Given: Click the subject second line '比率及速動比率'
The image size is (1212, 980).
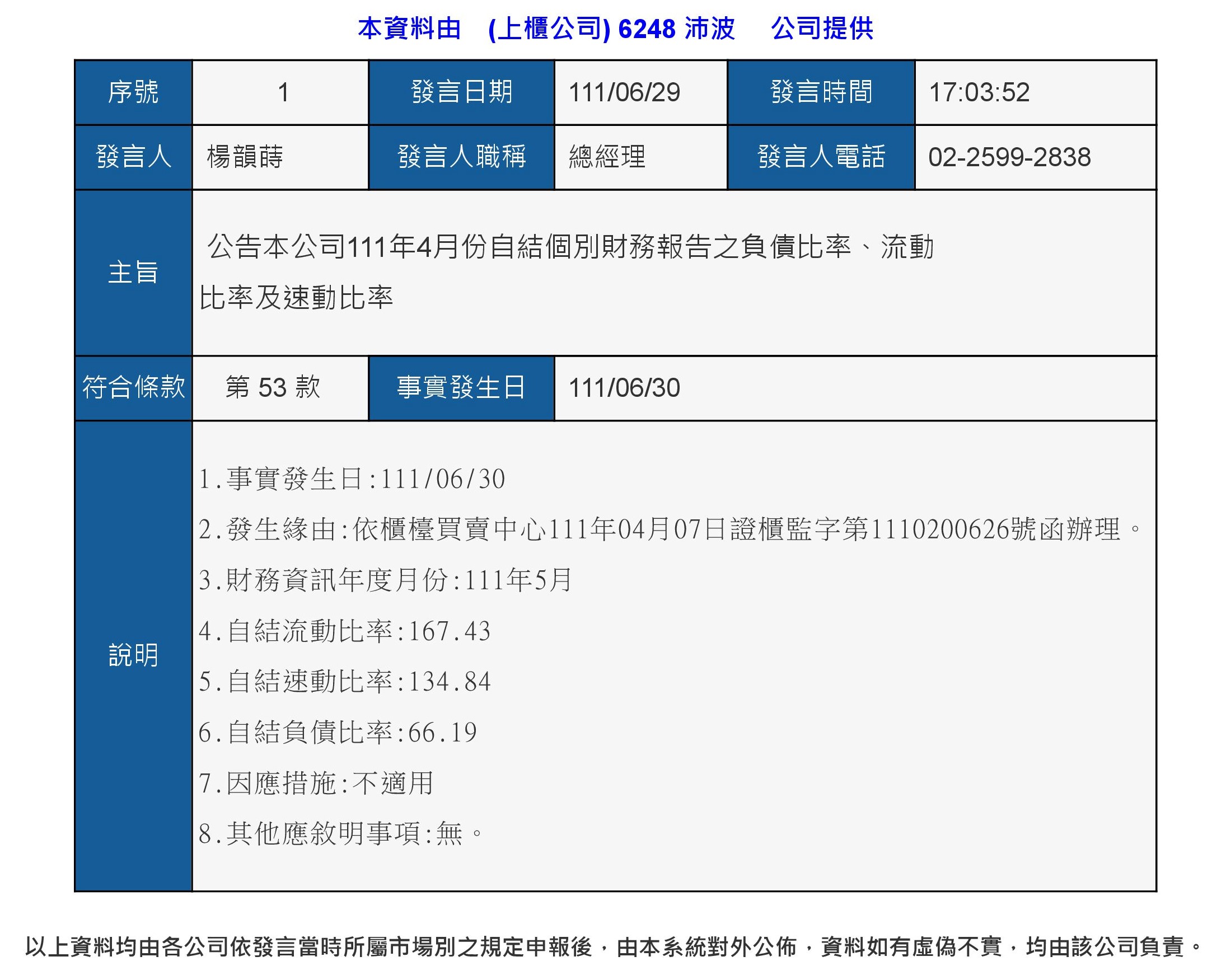Looking at the screenshot, I should [296, 298].
